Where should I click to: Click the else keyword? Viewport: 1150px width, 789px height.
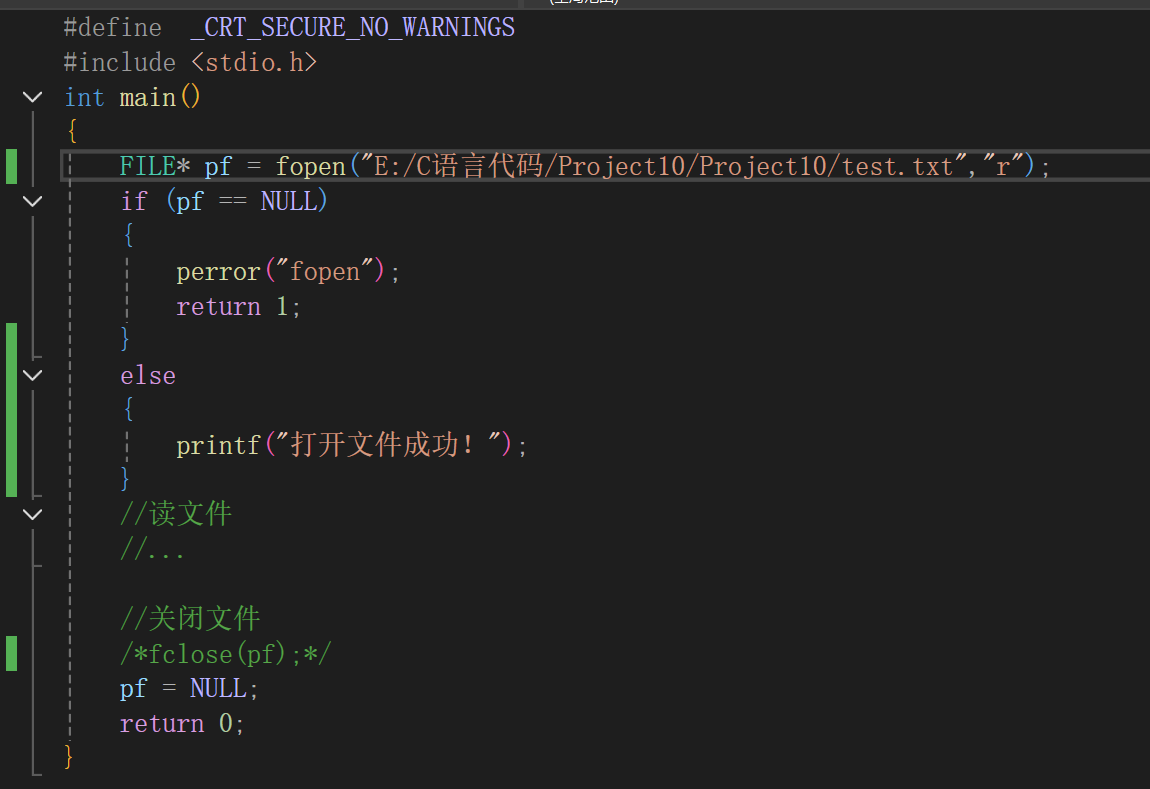[148, 375]
